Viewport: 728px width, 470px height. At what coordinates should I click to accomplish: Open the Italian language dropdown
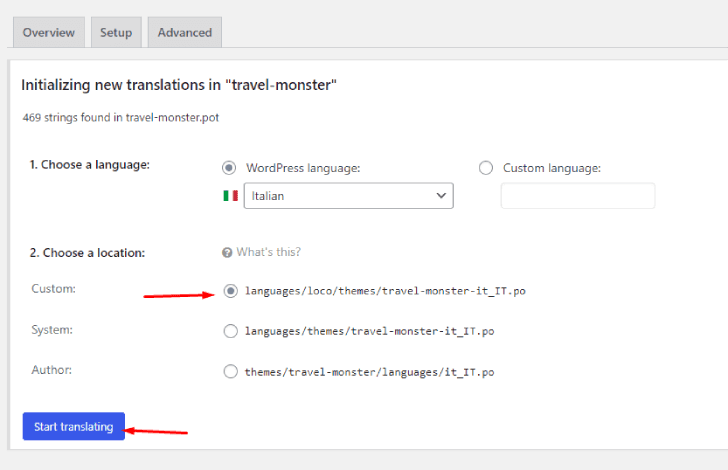(x=349, y=196)
